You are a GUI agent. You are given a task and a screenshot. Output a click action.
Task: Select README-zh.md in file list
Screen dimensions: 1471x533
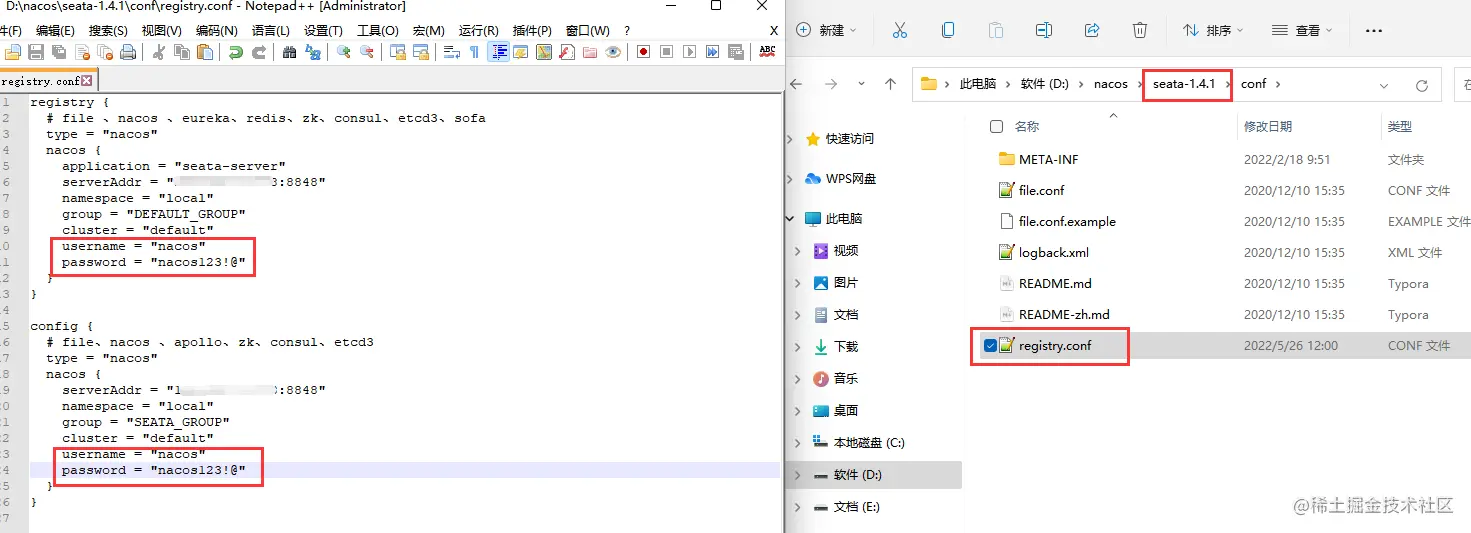[1064, 314]
